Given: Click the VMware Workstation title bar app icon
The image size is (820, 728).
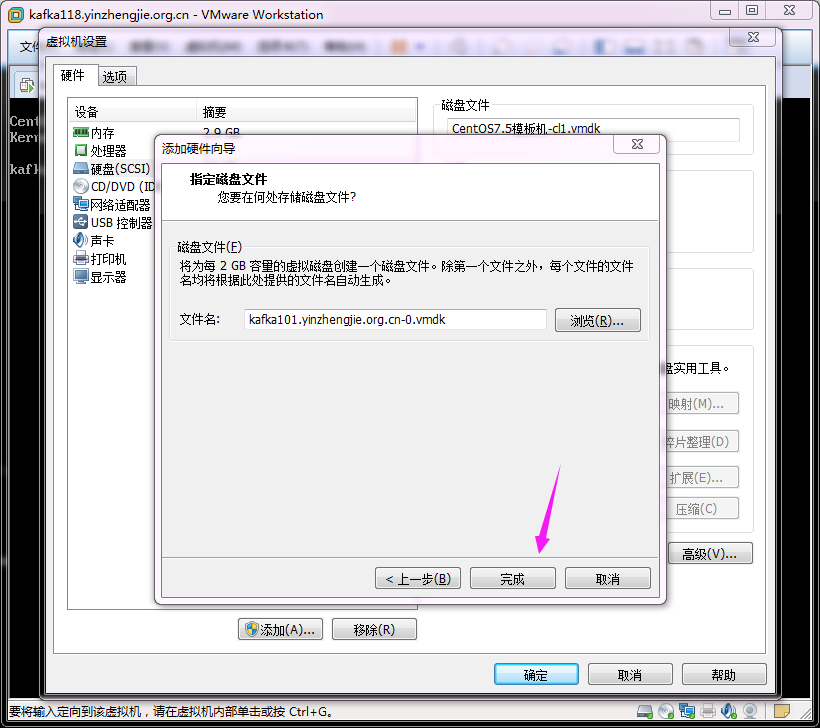Looking at the screenshot, I should coord(16,15).
